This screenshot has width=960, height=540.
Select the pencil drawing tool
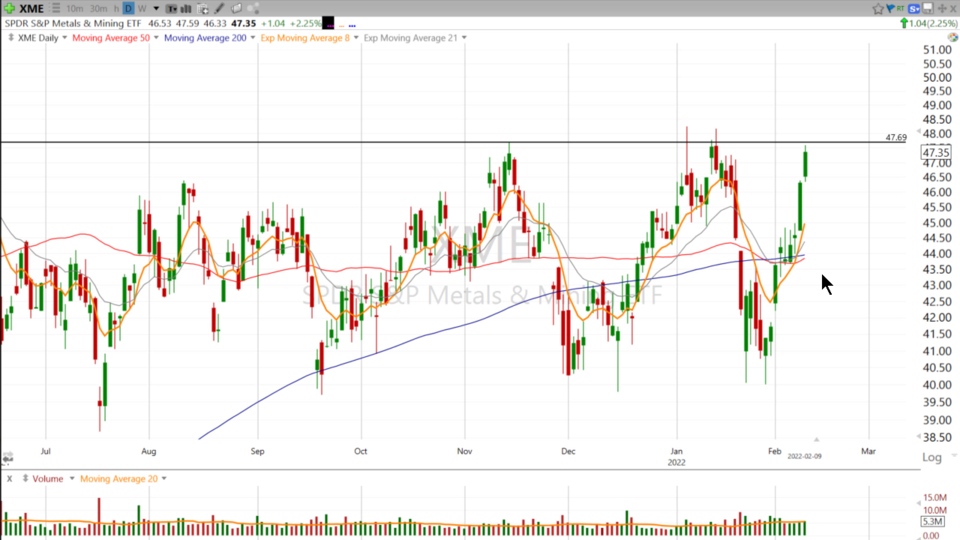(220, 9)
